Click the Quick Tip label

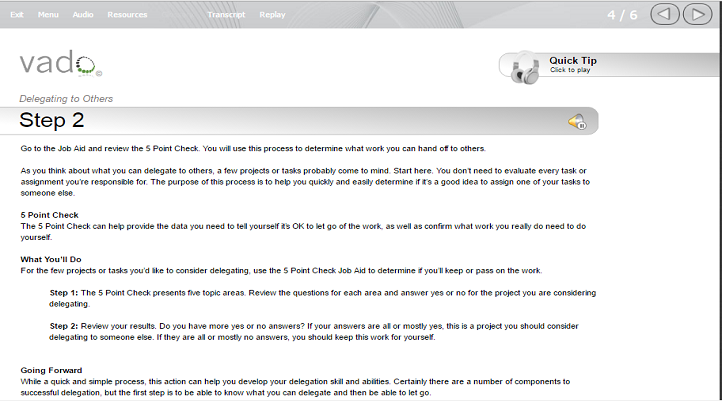point(573,60)
